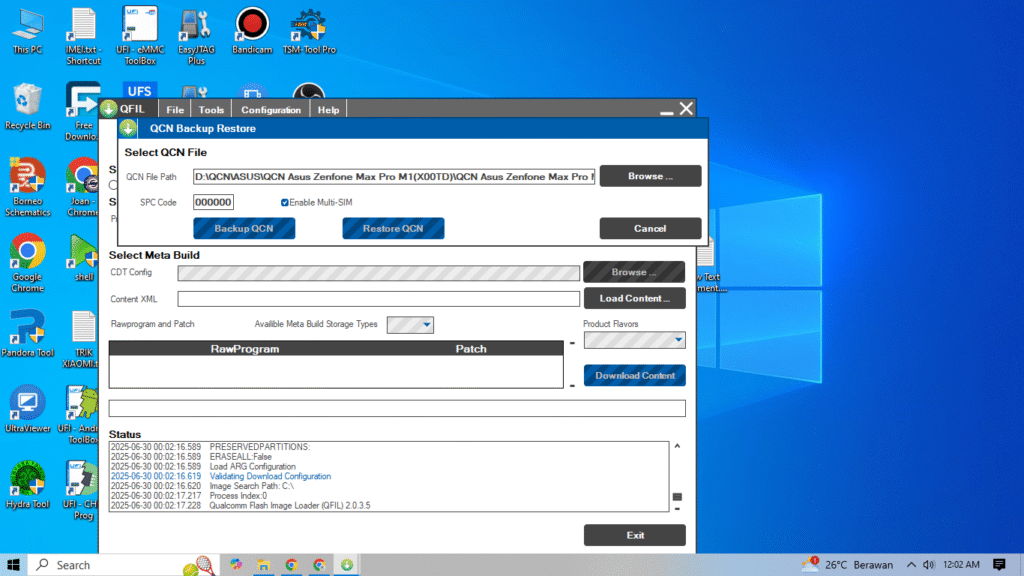The height and width of the screenshot is (576, 1024).
Task: Open the Configuration menu in QFIL
Action: (x=271, y=110)
